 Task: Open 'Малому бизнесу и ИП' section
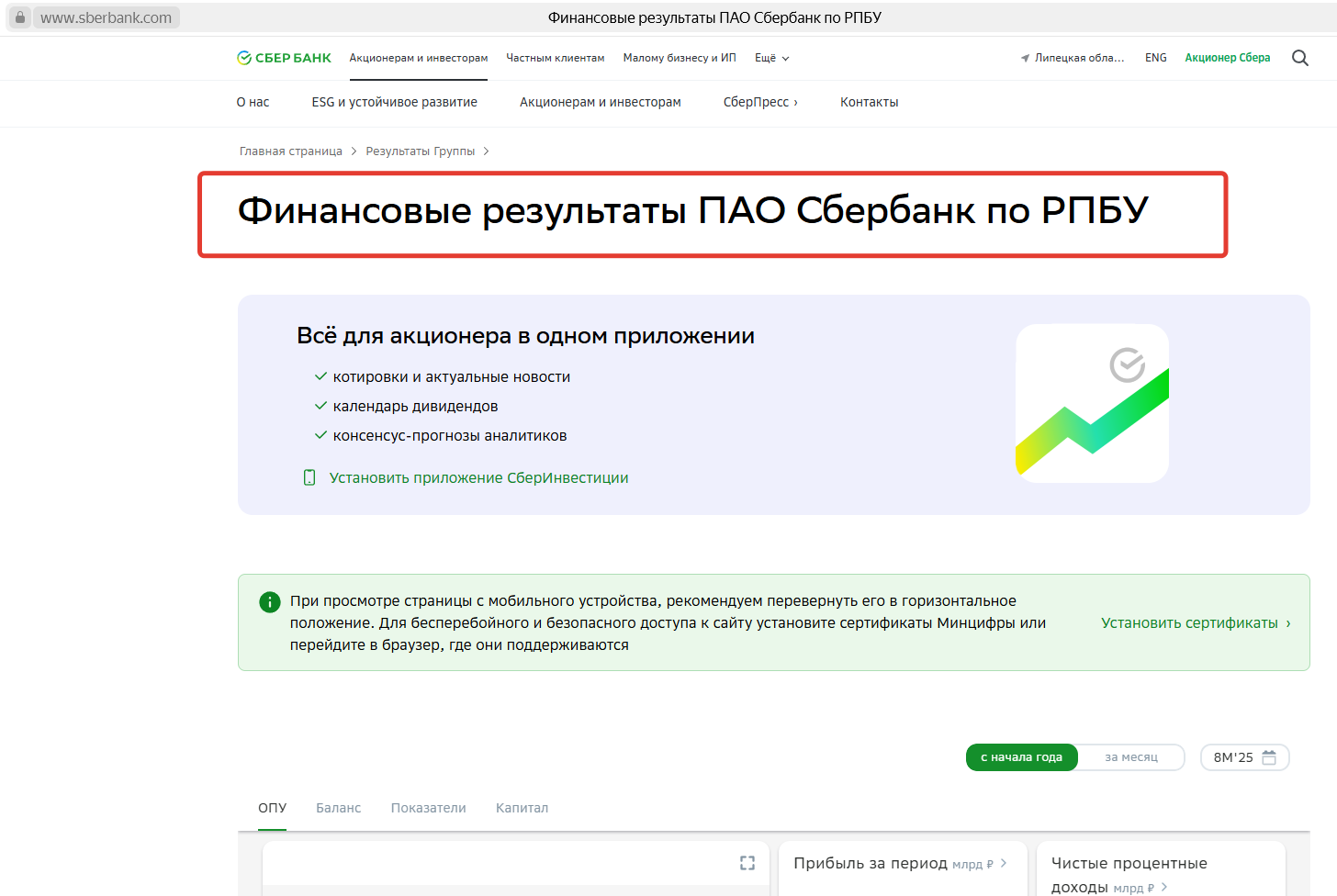point(680,58)
